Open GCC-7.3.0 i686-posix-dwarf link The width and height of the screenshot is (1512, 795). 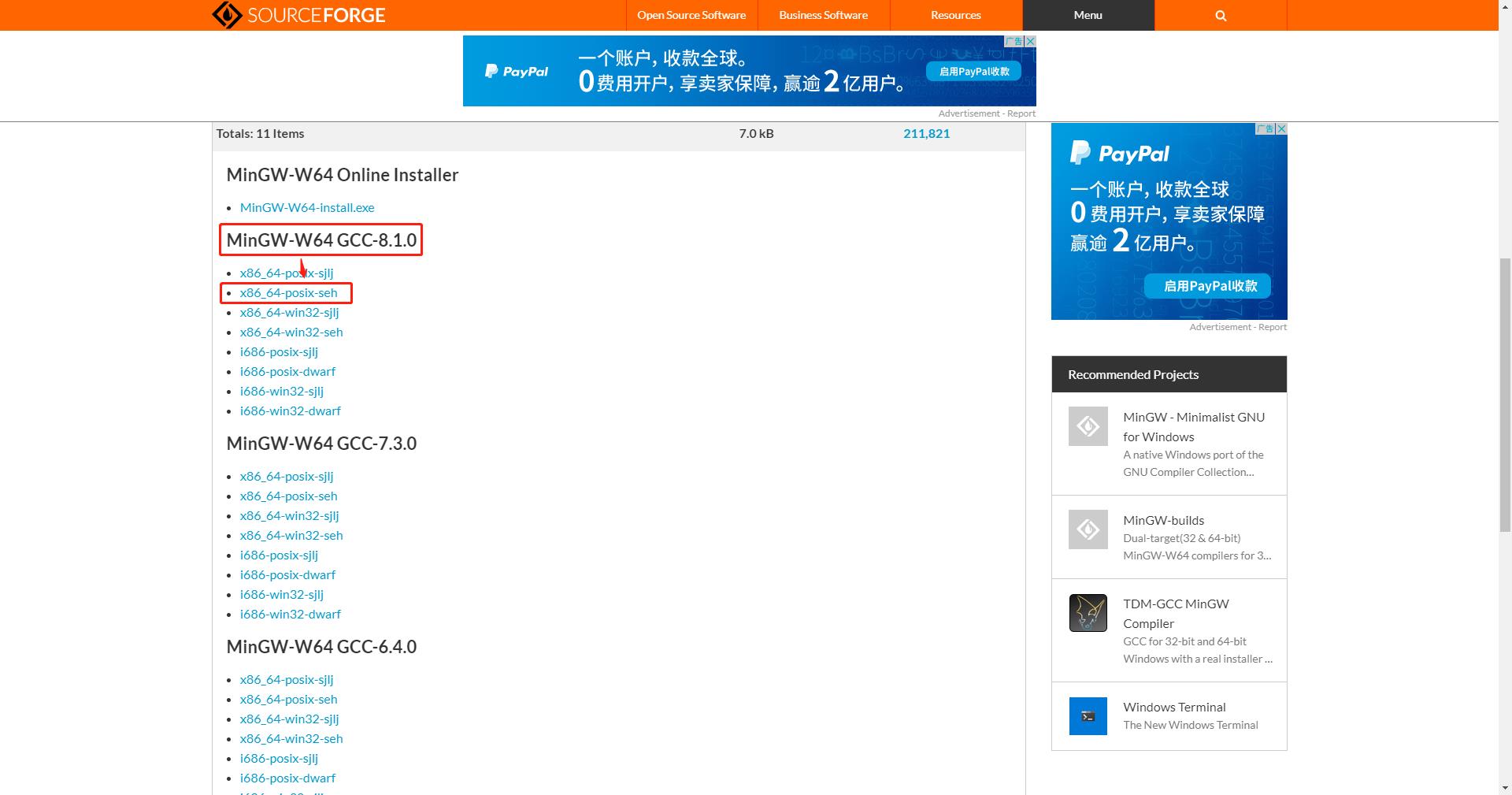(287, 574)
